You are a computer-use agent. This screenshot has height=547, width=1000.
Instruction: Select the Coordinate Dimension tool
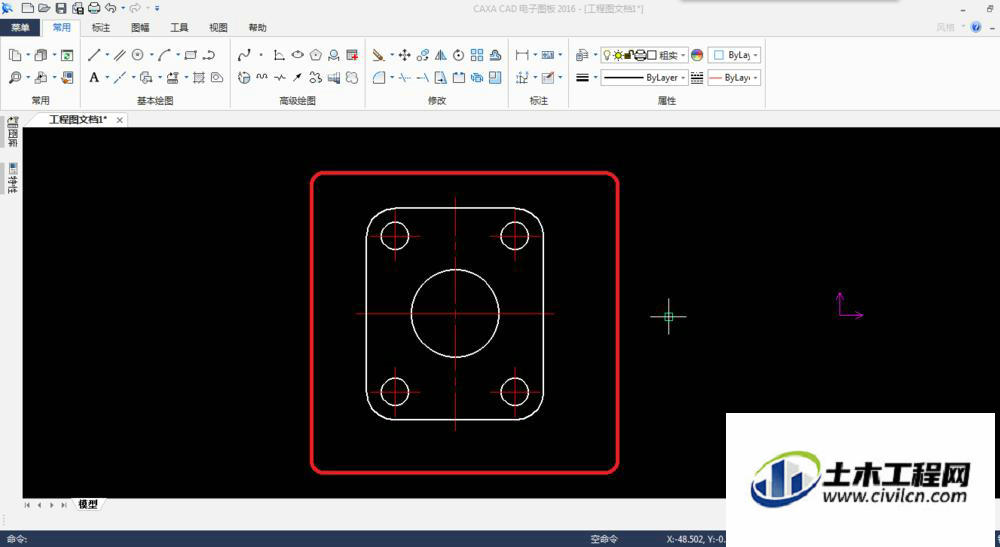click(522, 78)
